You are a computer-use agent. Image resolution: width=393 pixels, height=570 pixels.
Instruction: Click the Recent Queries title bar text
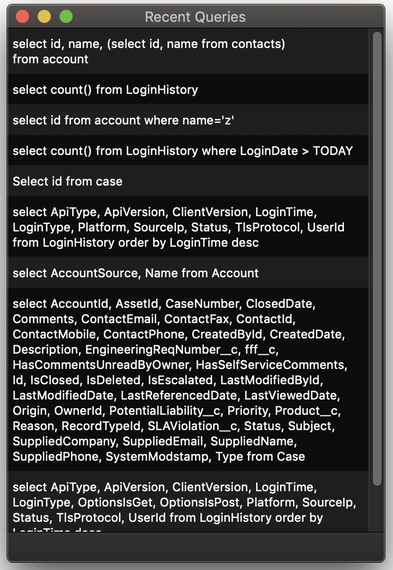(195, 17)
